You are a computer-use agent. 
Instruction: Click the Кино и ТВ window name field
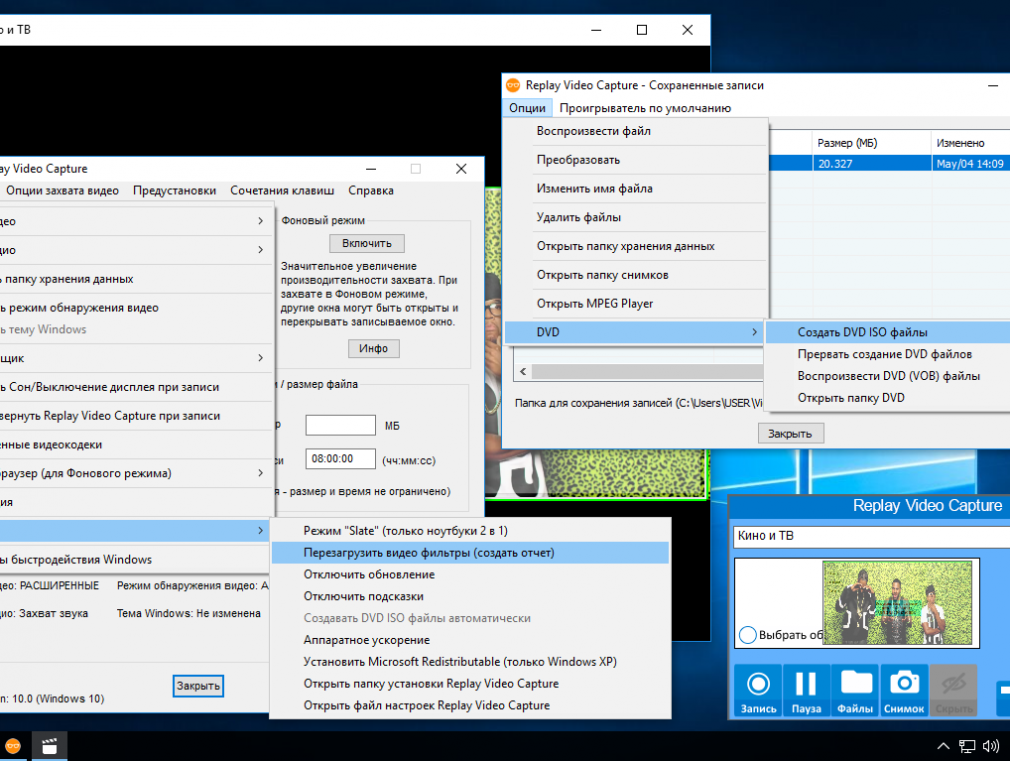coord(872,536)
